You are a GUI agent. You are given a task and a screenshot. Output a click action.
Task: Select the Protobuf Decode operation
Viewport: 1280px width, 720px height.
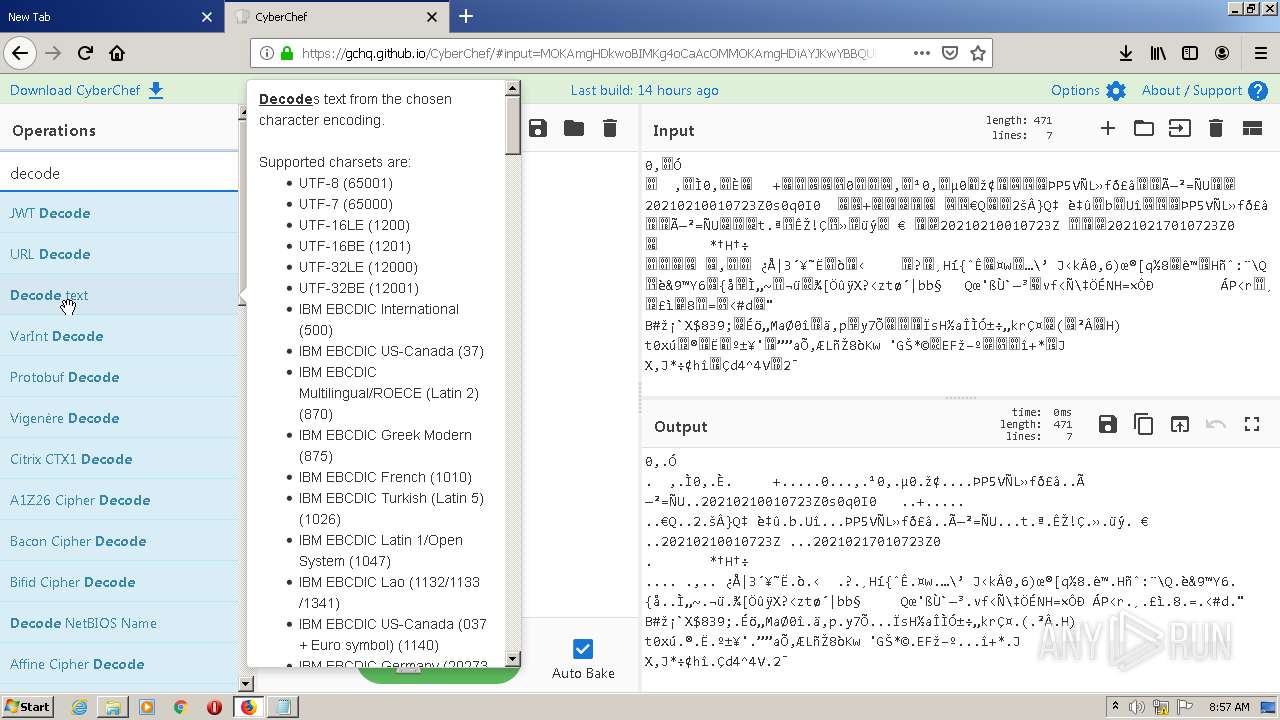[x=119, y=377]
